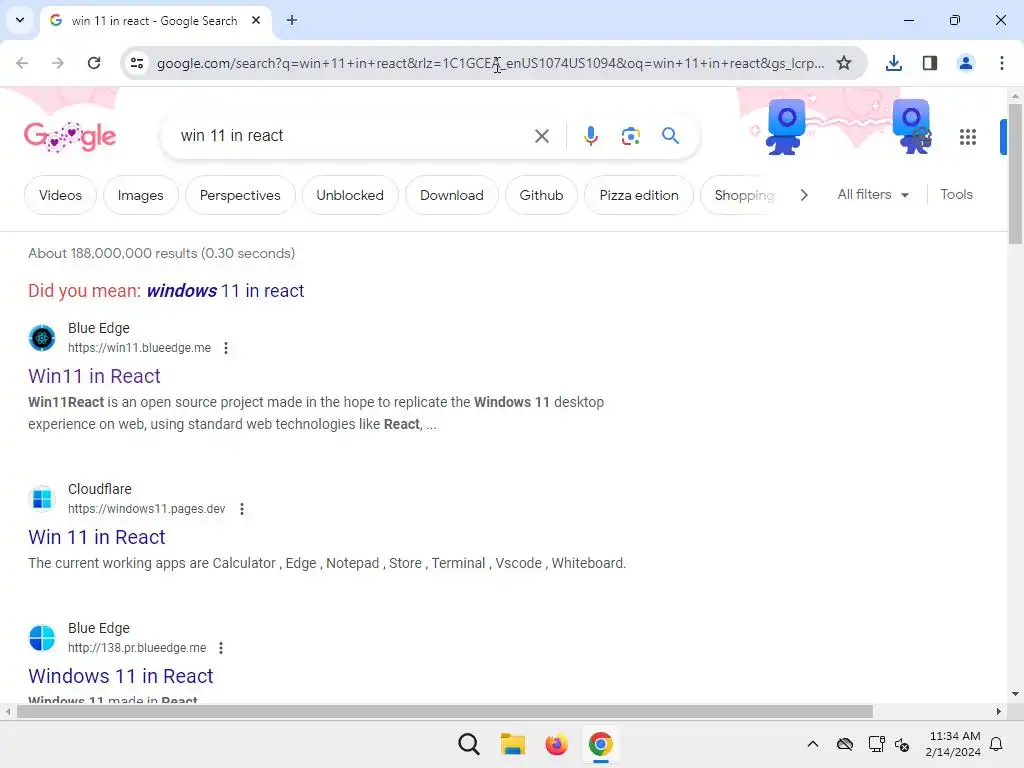
Task: Click the https://win11.blueedge.me URL
Action: click(x=139, y=348)
